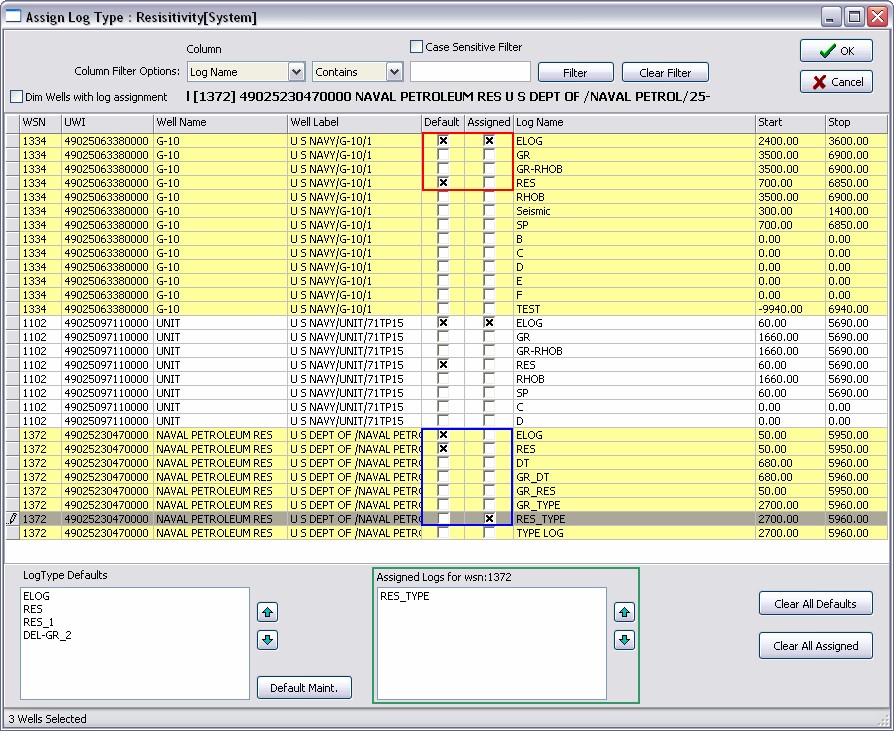The width and height of the screenshot is (894, 731).
Task: Click inside the filter text input field
Action: [x=470, y=72]
